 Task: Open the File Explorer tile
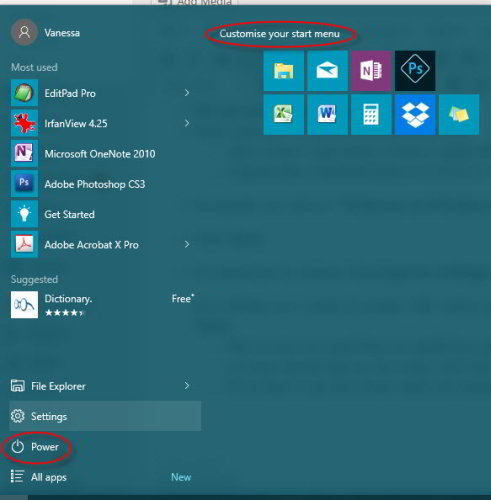(284, 71)
